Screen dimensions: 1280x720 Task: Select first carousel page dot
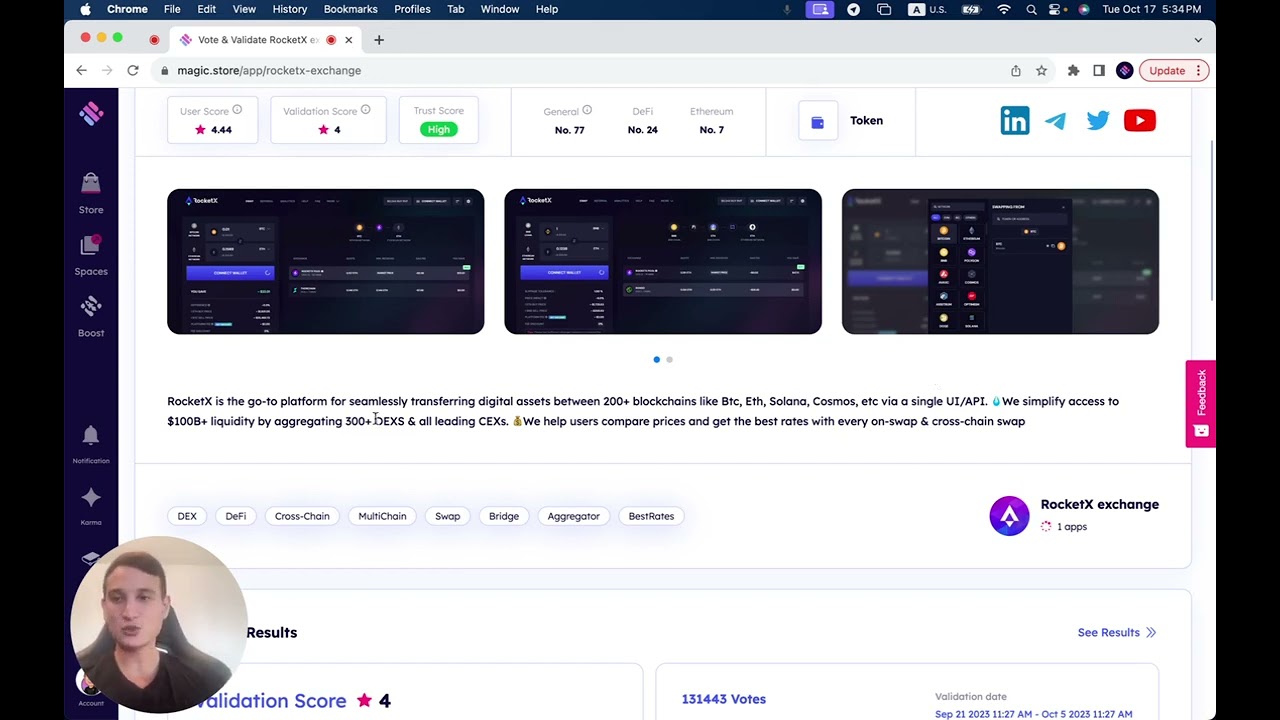point(656,359)
